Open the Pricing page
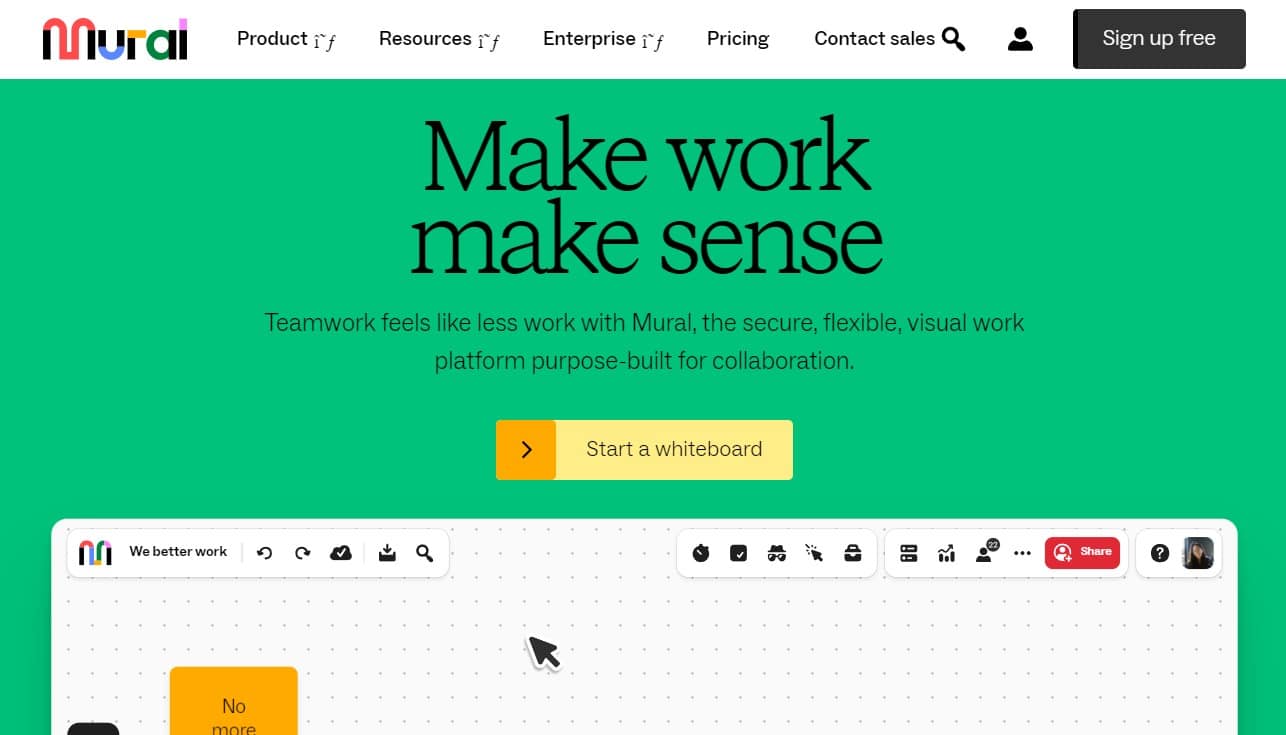This screenshot has width=1286, height=735. (738, 39)
